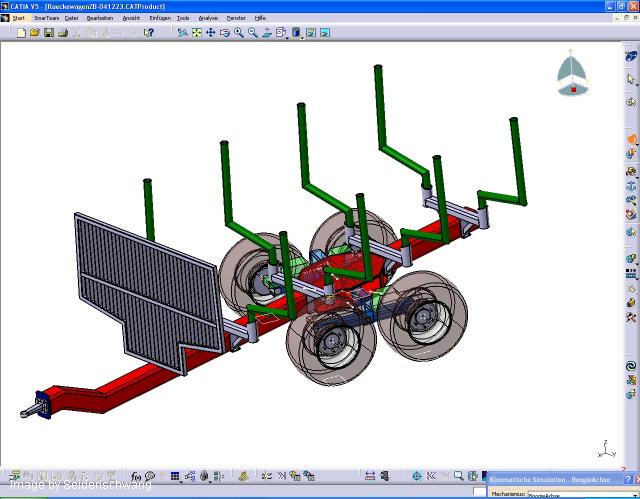Open the Start menu in menu bar
Image resolution: width=640 pixels, height=499 pixels.
(18, 18)
